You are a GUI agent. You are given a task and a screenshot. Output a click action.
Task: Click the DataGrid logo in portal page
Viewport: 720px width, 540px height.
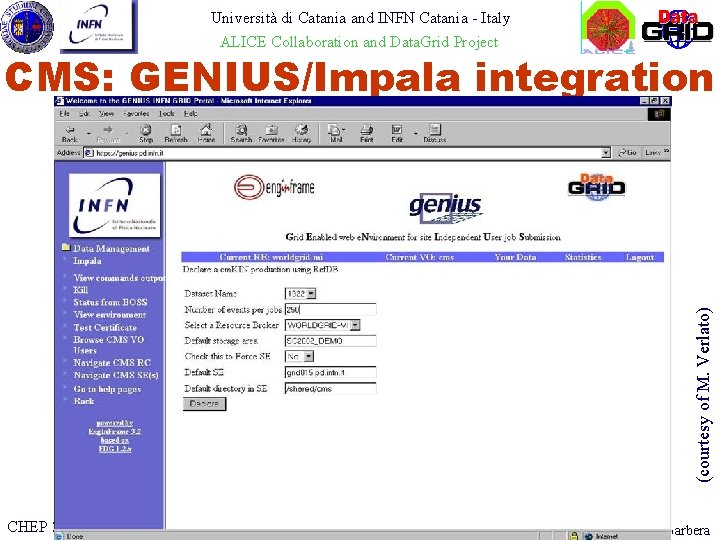point(596,187)
